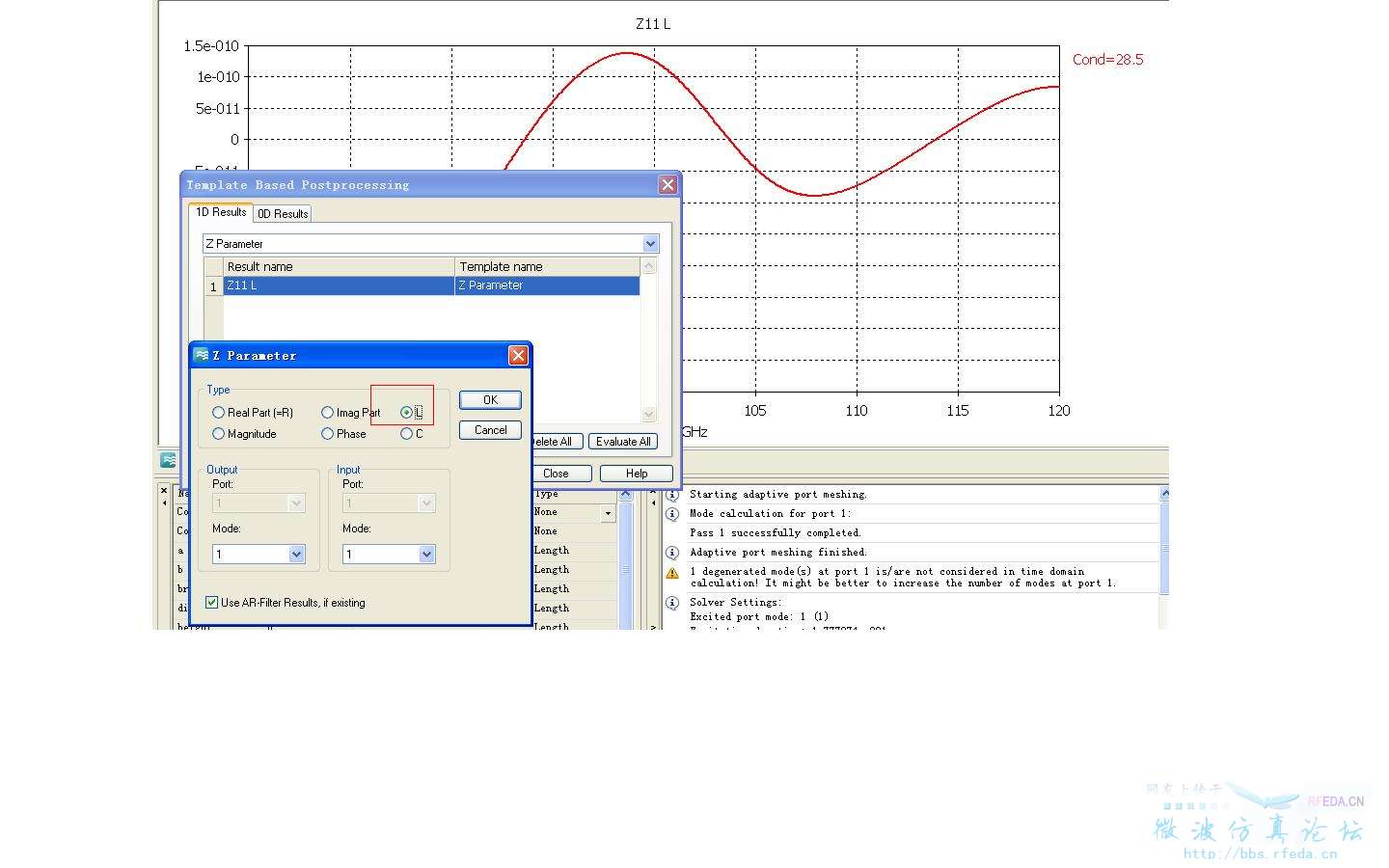Screen dimensions: 1389x868
Task: Click message log scroll-up arrow
Action: (x=1164, y=493)
